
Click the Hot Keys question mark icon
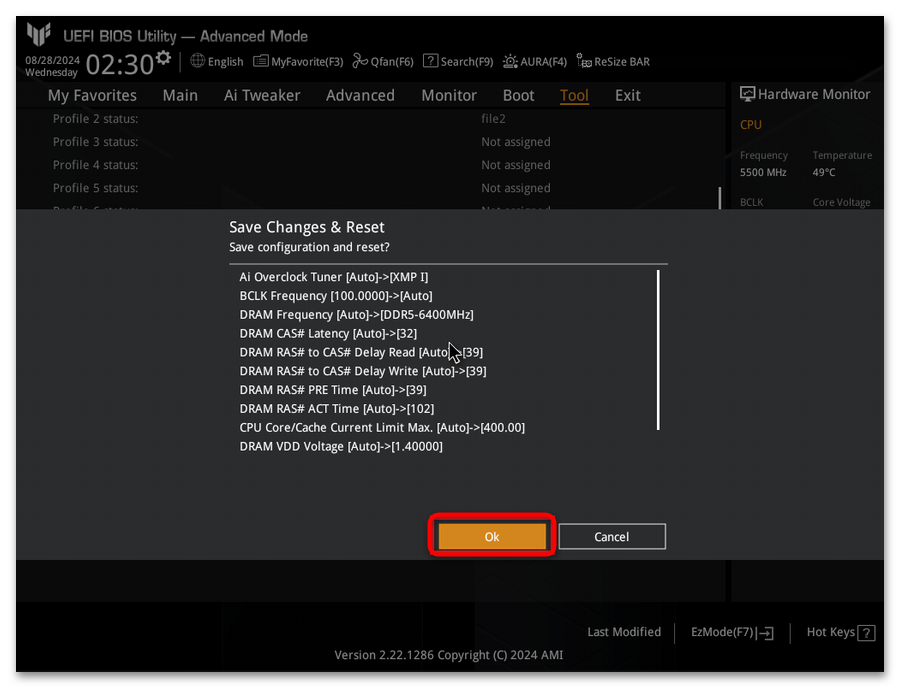coord(867,633)
